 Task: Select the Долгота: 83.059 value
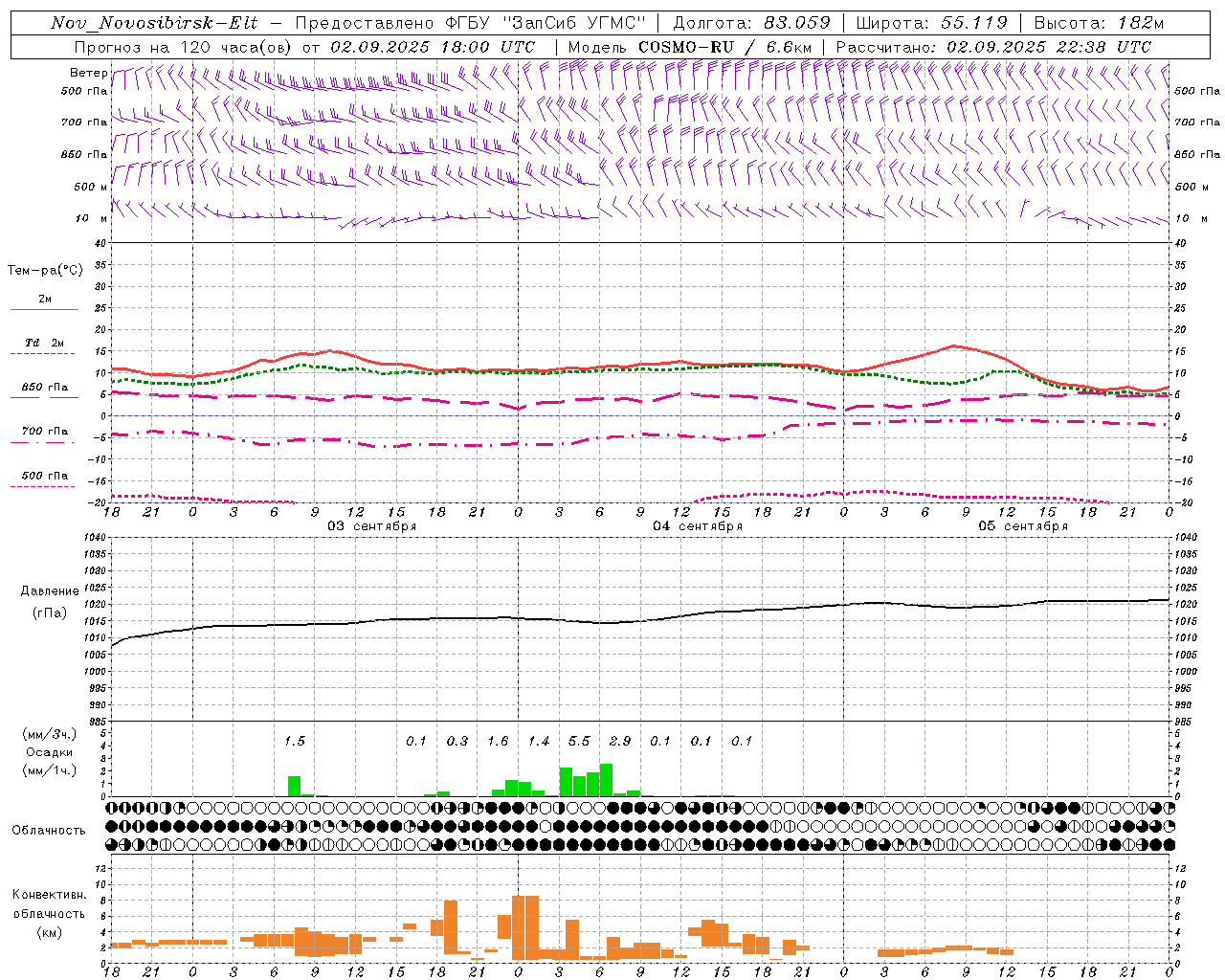(x=751, y=23)
